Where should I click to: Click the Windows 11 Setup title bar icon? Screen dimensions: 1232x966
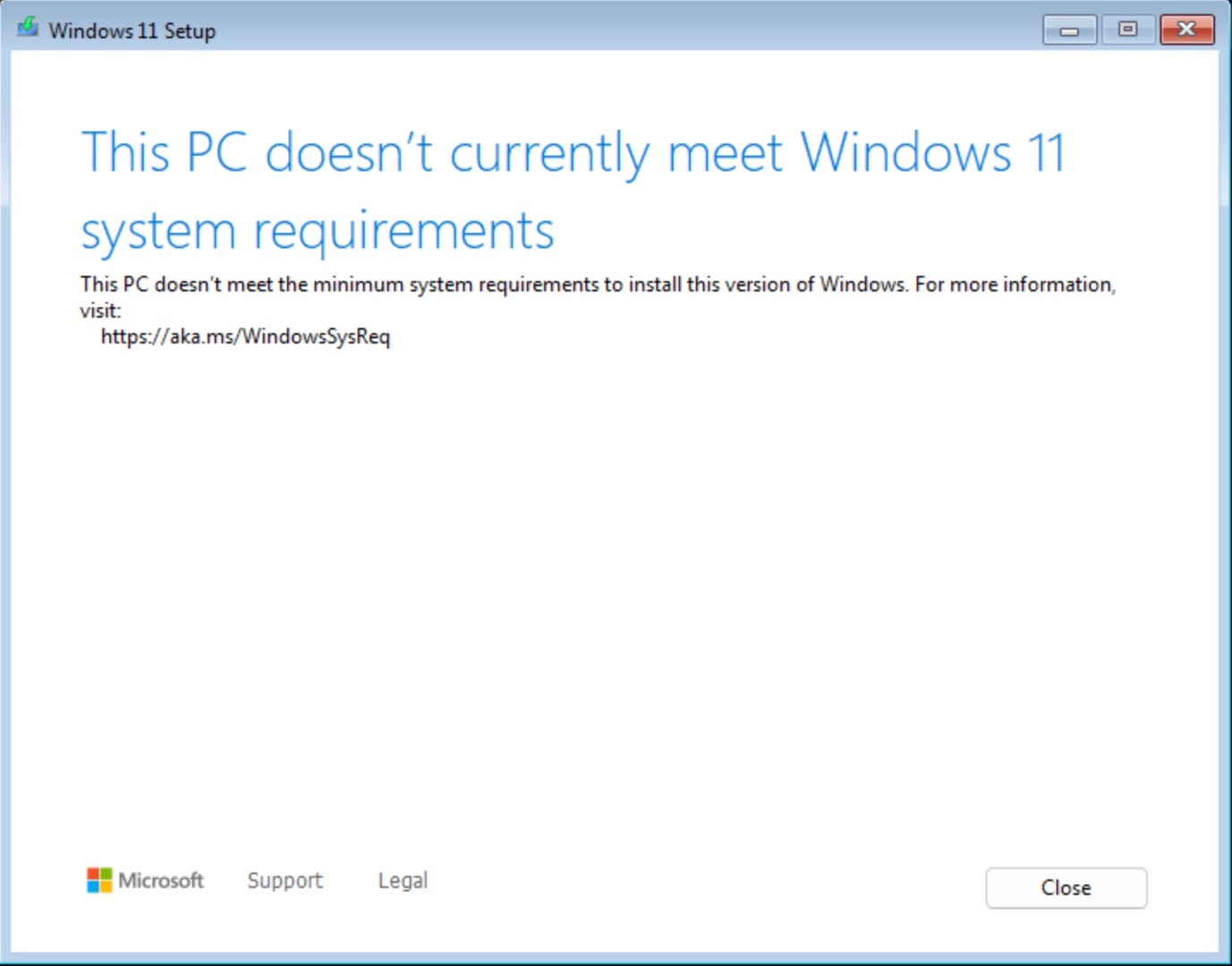tap(29, 28)
